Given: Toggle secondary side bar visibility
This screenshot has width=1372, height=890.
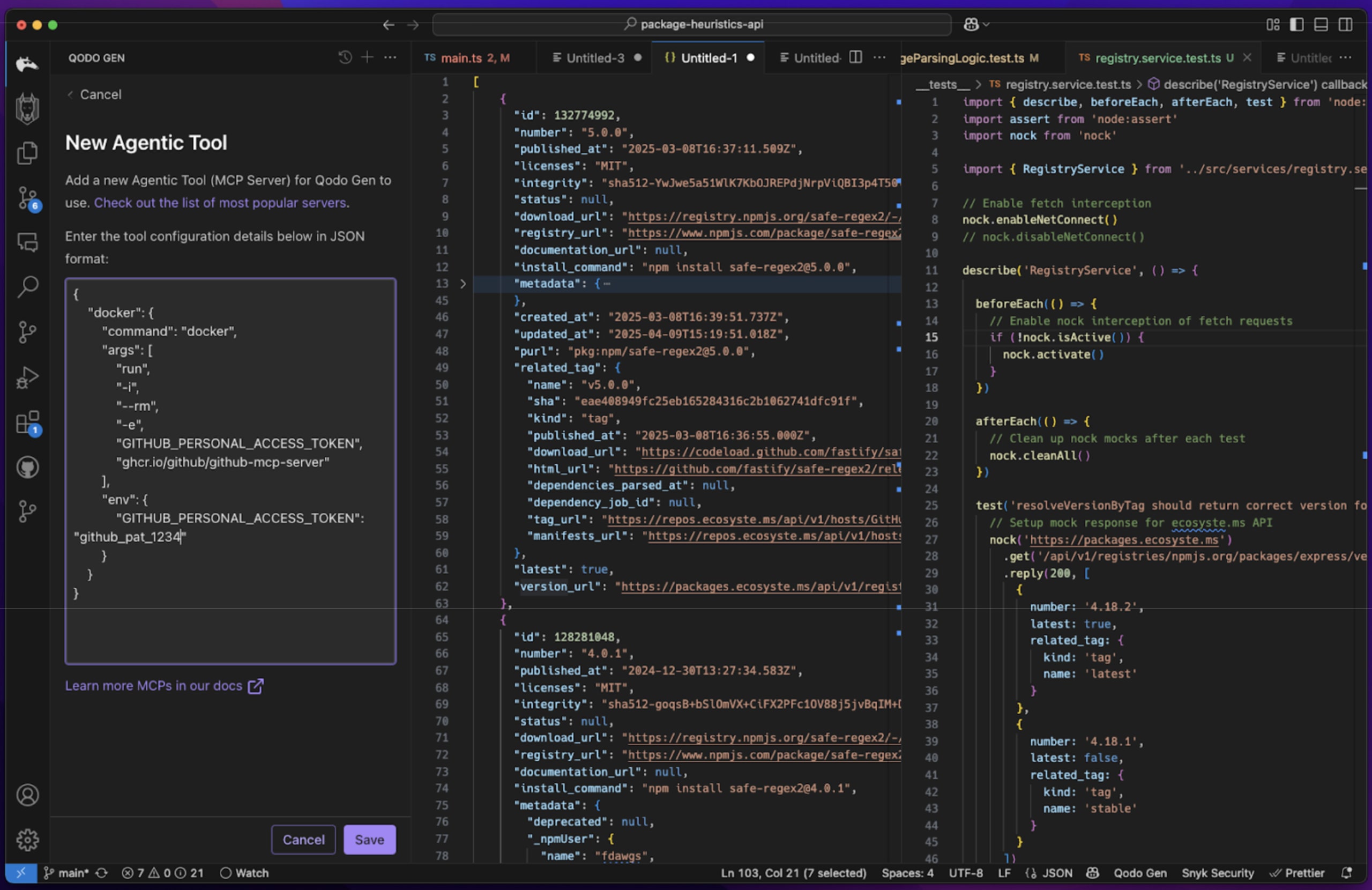Looking at the screenshot, I should pos(1346,24).
